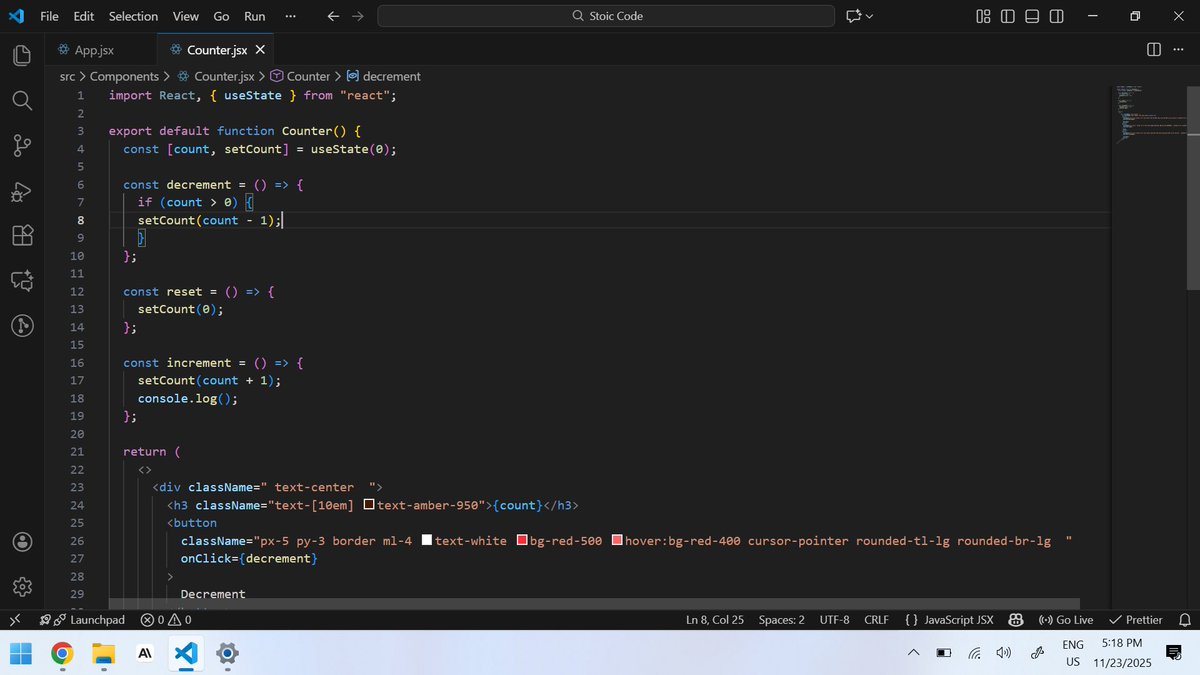Image resolution: width=1200 pixels, height=675 pixels.
Task: Show errors and warnings count panel
Action: pyautogui.click(x=166, y=620)
